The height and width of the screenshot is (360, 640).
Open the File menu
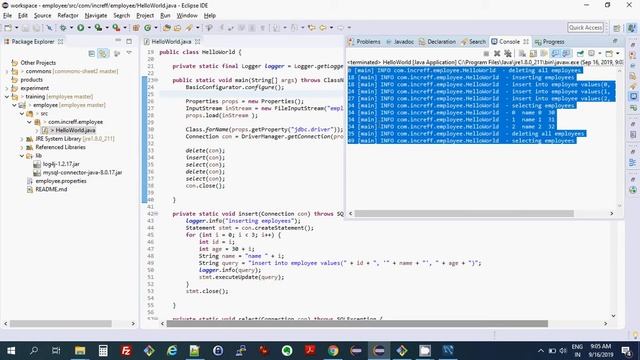pyautogui.click(x=7, y=16)
